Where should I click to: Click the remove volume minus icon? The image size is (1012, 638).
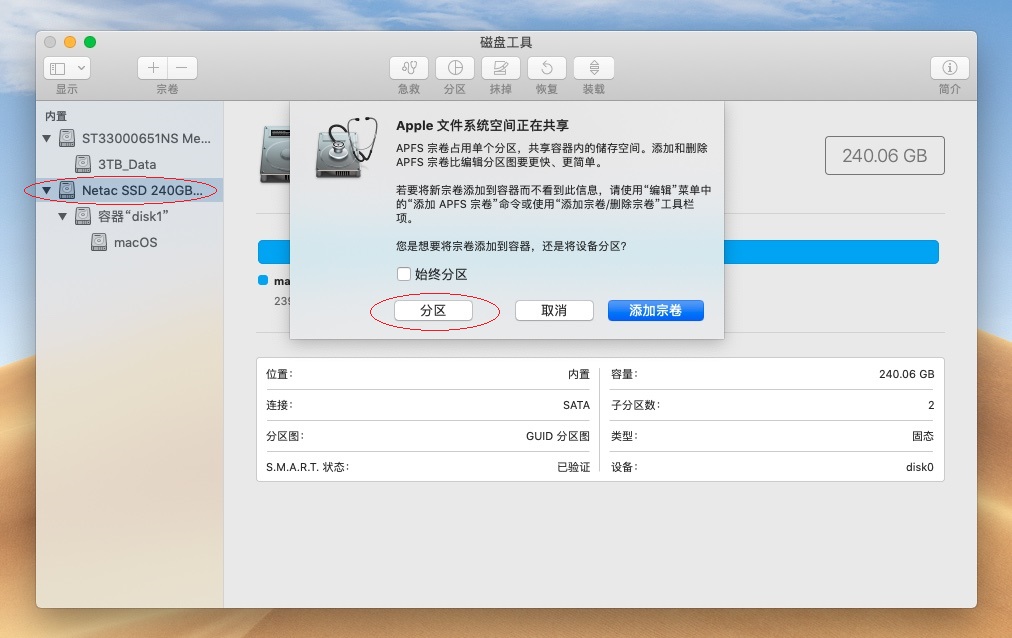click(180, 68)
